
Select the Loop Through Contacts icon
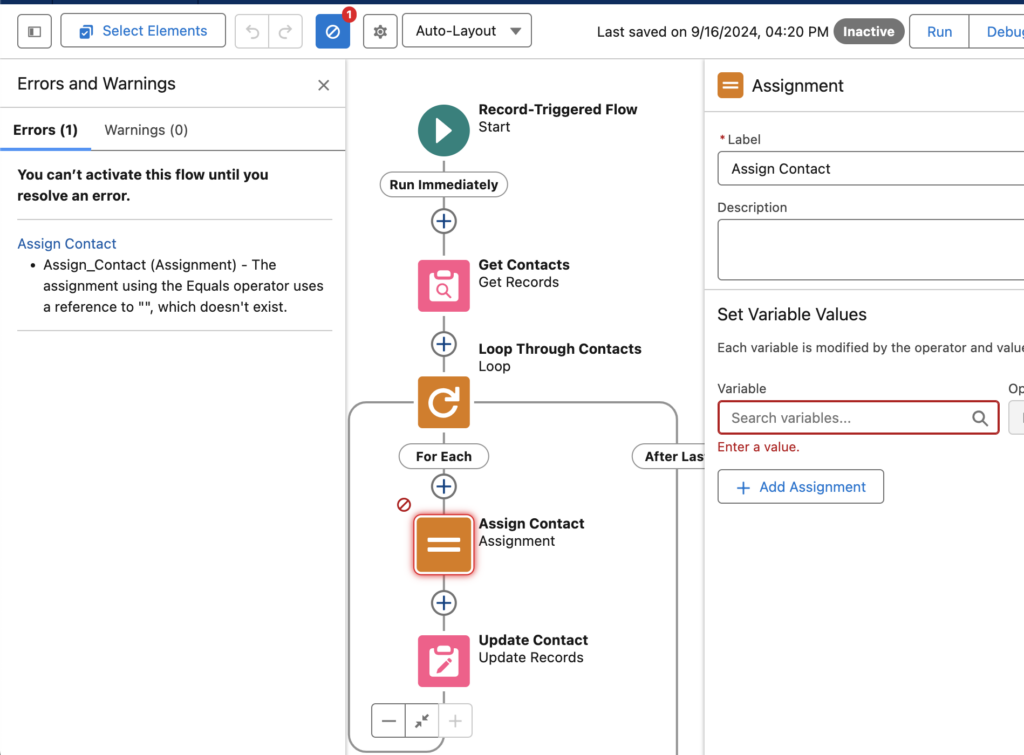coord(443,402)
